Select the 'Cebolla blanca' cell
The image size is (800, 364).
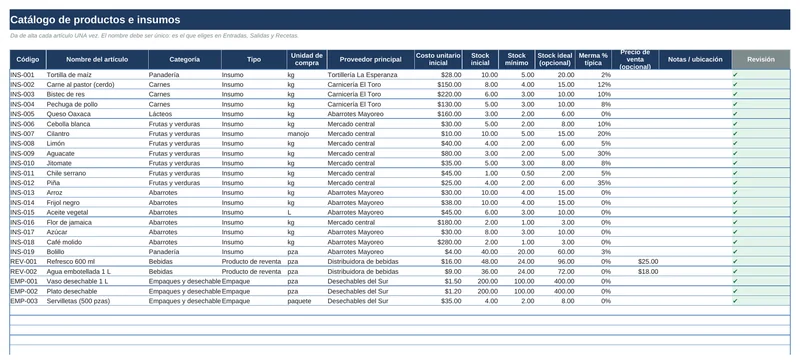(x=97, y=124)
